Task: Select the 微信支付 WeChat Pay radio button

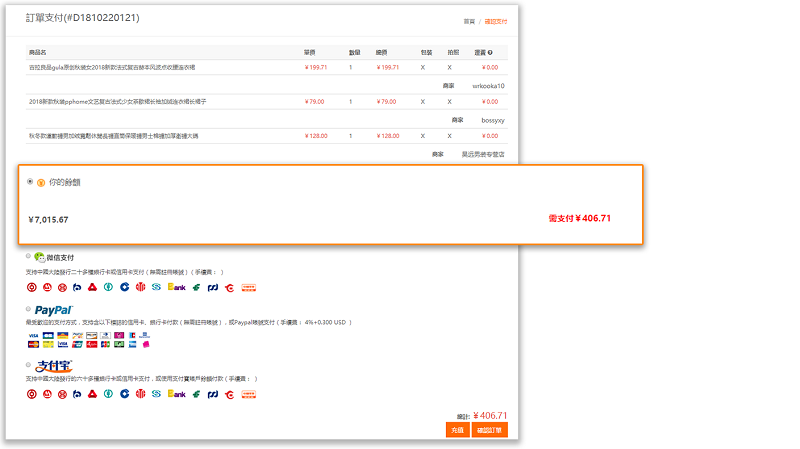Action: pyautogui.click(x=28, y=257)
